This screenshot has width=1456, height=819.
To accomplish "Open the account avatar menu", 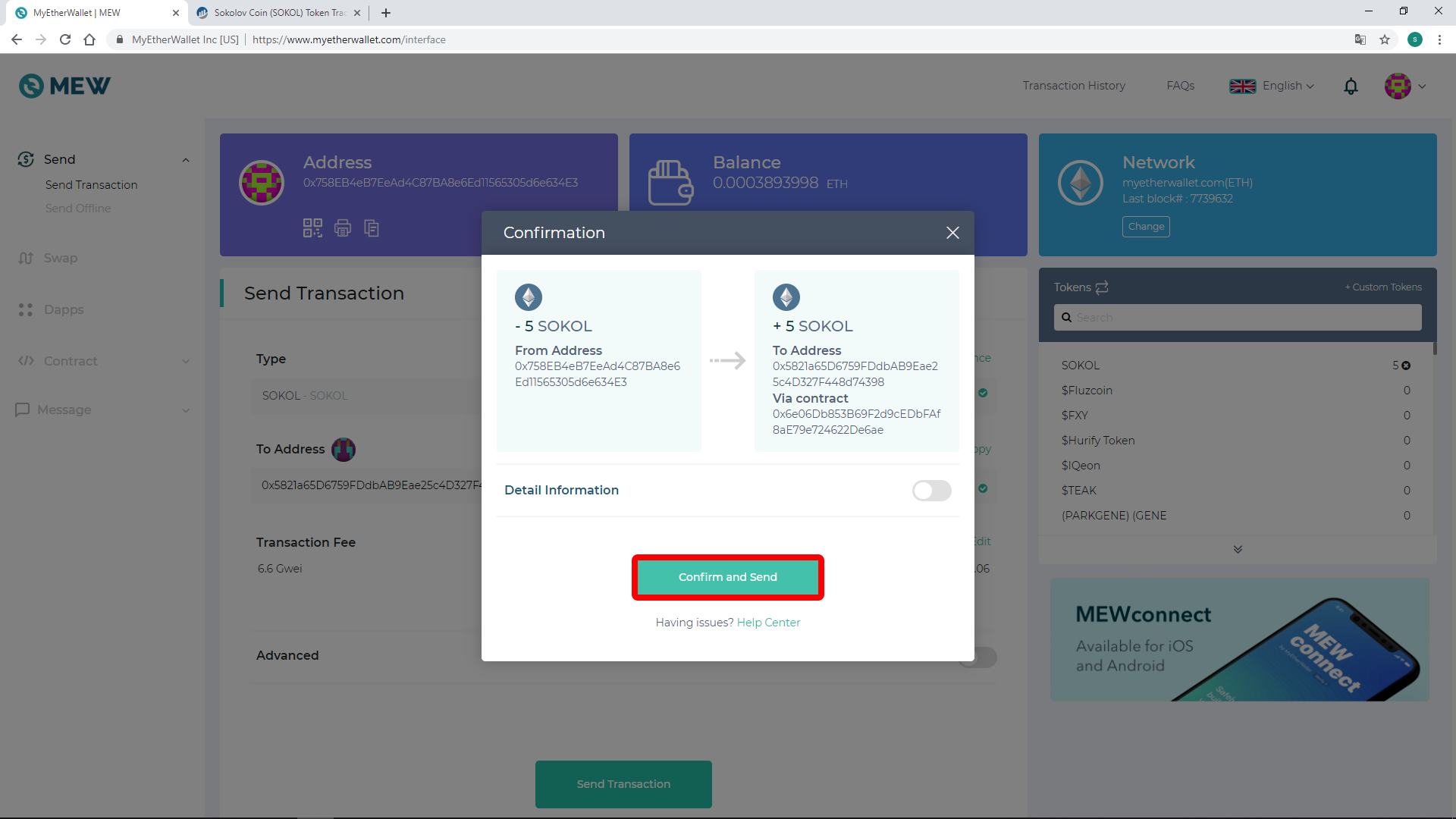I will click(x=1404, y=86).
